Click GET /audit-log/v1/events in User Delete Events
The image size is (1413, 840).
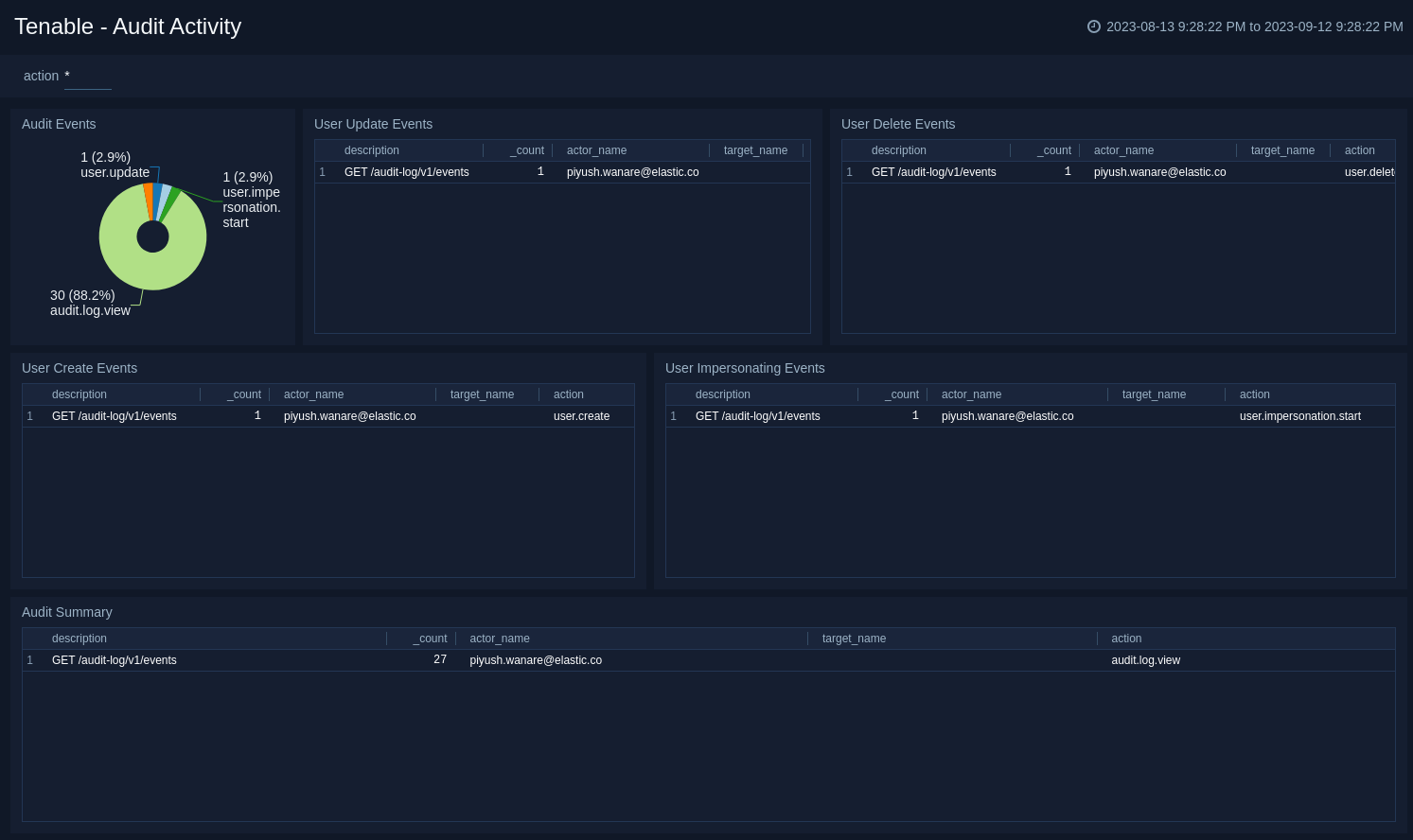point(934,172)
